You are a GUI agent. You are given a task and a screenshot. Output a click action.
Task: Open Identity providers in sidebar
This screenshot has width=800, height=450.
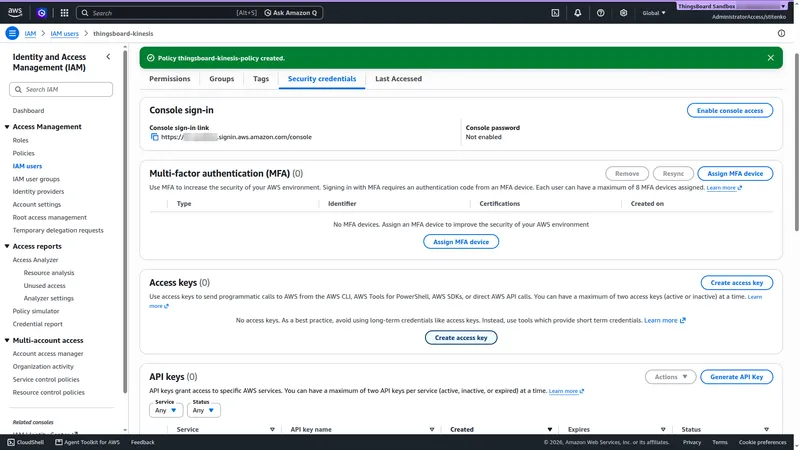[x=38, y=191]
